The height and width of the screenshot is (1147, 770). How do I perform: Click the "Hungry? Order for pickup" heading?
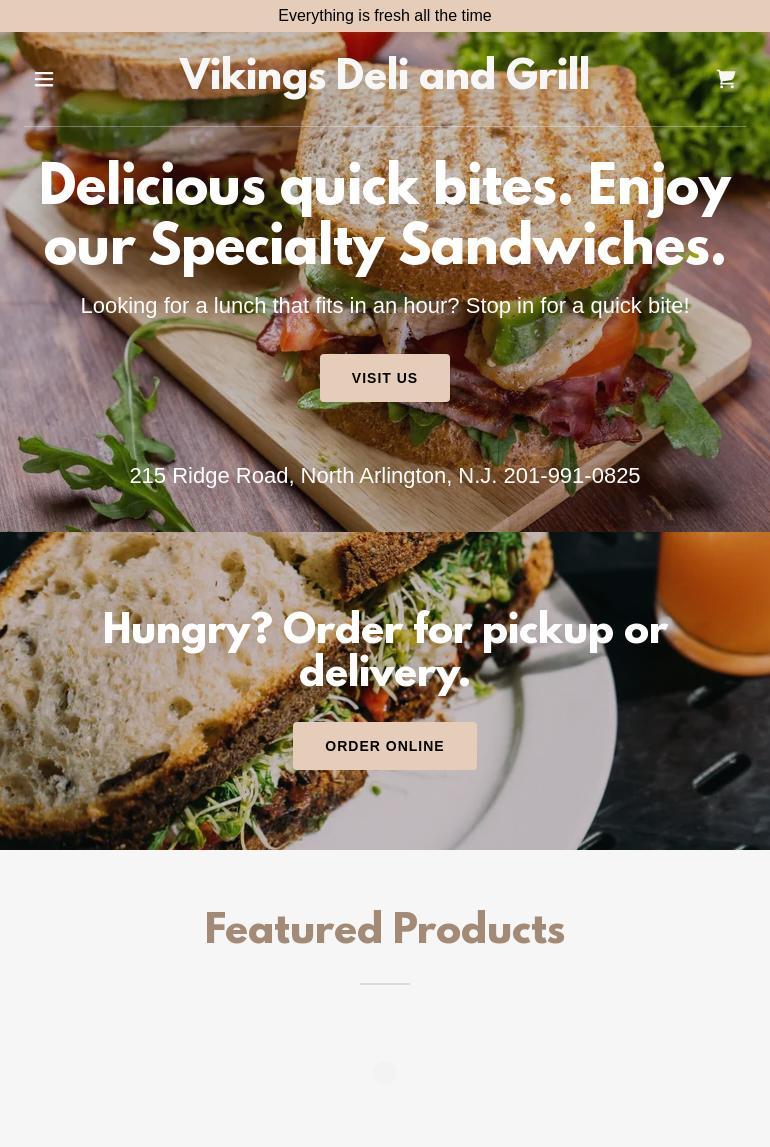(x=385, y=650)
